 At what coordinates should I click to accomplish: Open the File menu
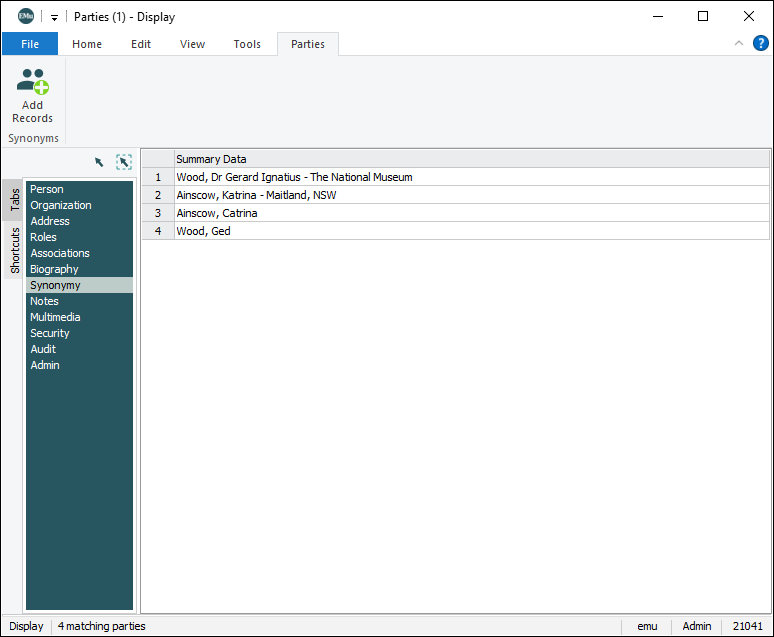30,44
